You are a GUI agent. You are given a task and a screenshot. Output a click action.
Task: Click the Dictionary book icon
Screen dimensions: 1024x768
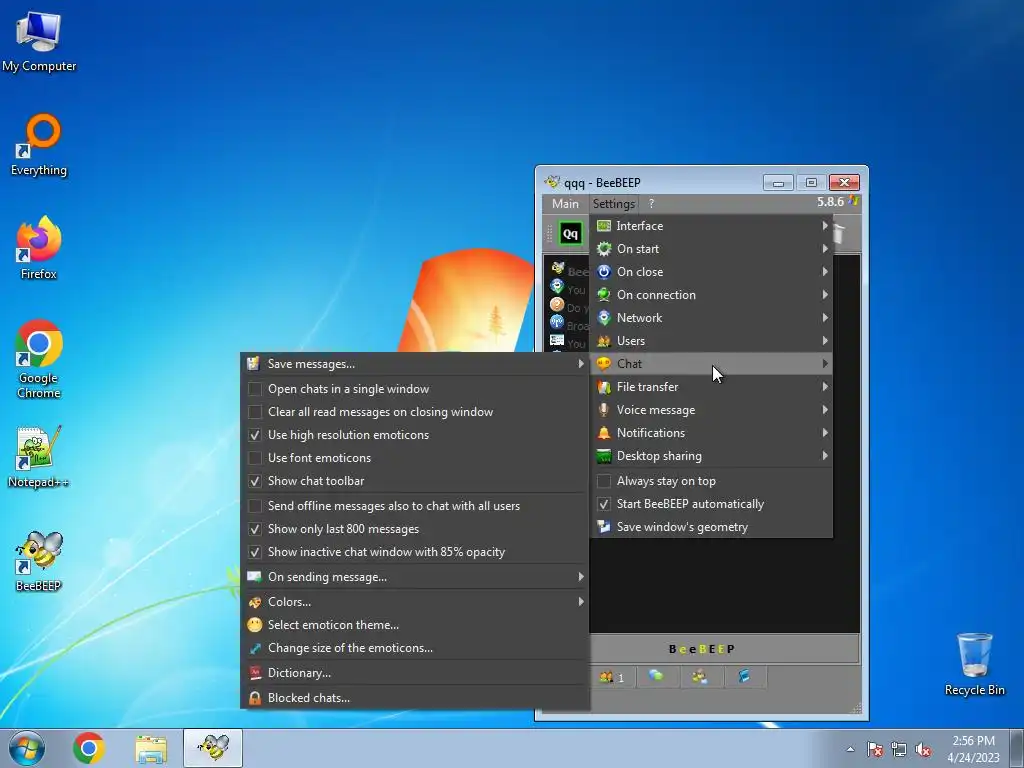coord(255,673)
